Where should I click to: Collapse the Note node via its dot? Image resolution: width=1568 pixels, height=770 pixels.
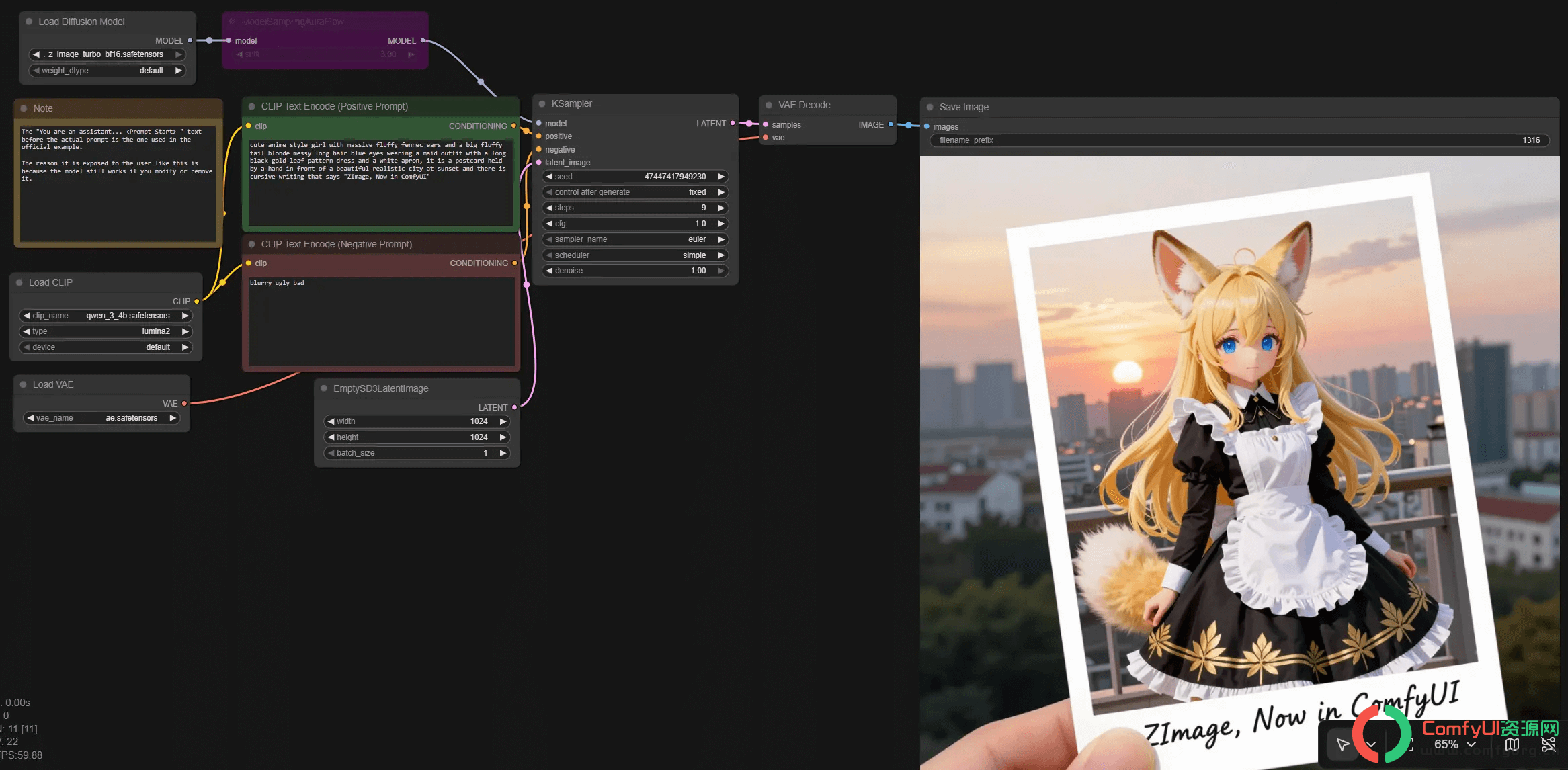(x=24, y=108)
